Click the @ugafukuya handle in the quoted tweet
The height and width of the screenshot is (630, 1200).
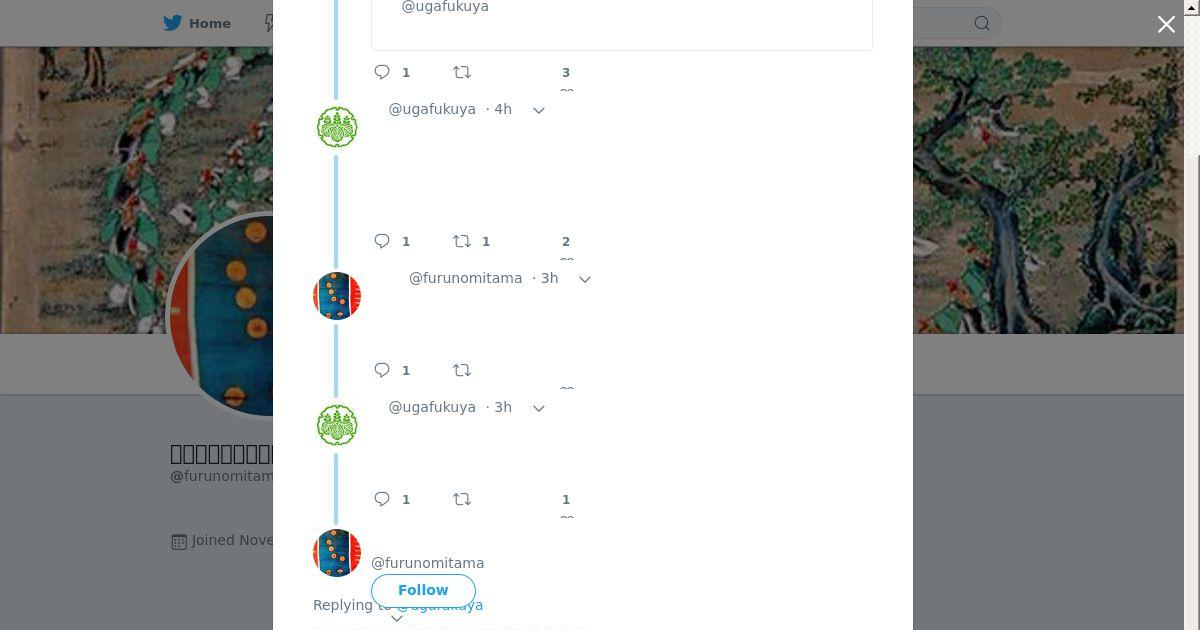pyautogui.click(x=445, y=7)
